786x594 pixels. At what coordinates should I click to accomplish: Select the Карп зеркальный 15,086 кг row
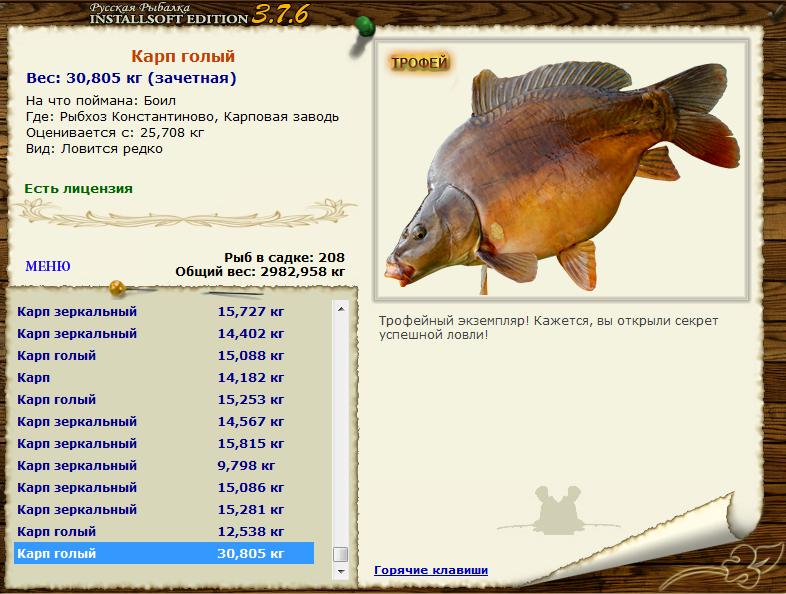(x=164, y=488)
